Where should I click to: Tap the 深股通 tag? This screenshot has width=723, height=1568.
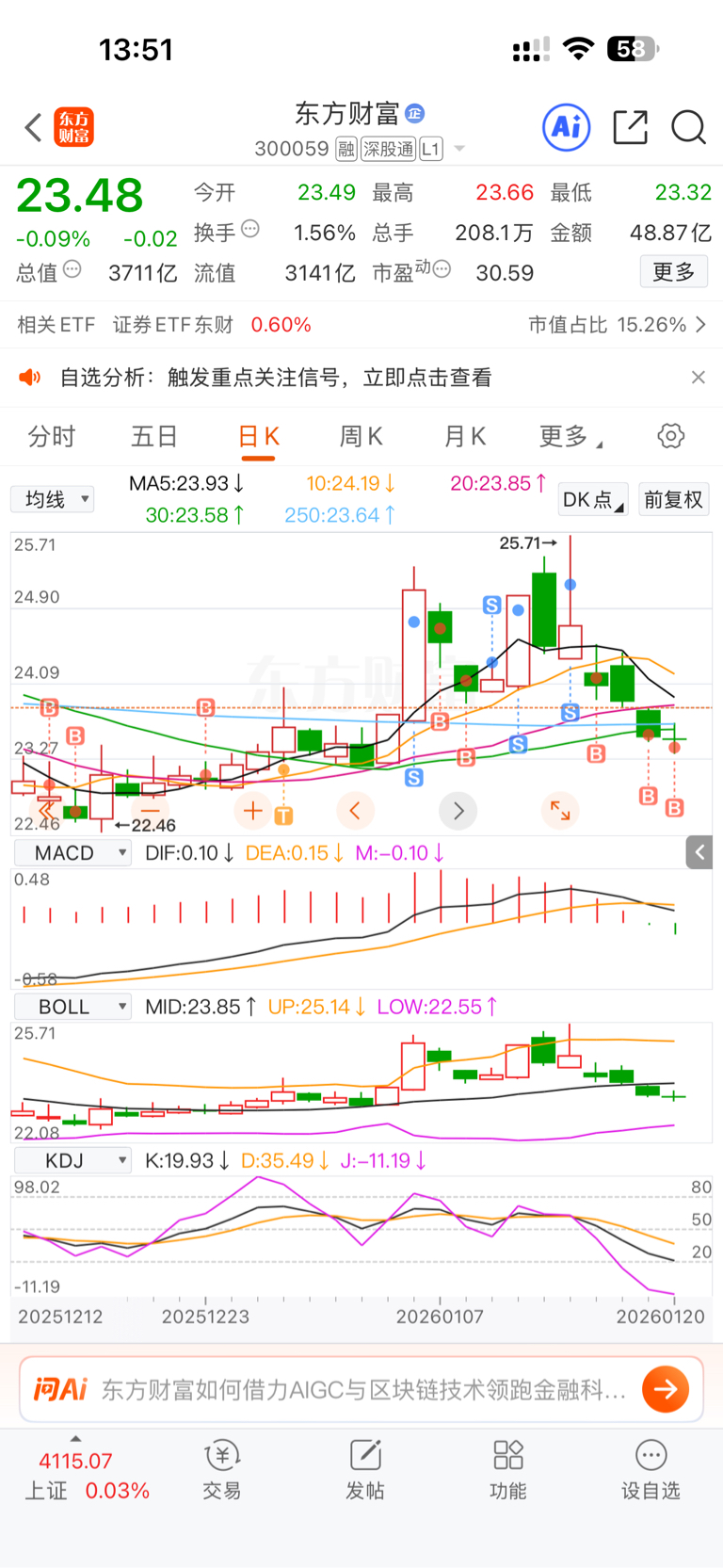388,149
